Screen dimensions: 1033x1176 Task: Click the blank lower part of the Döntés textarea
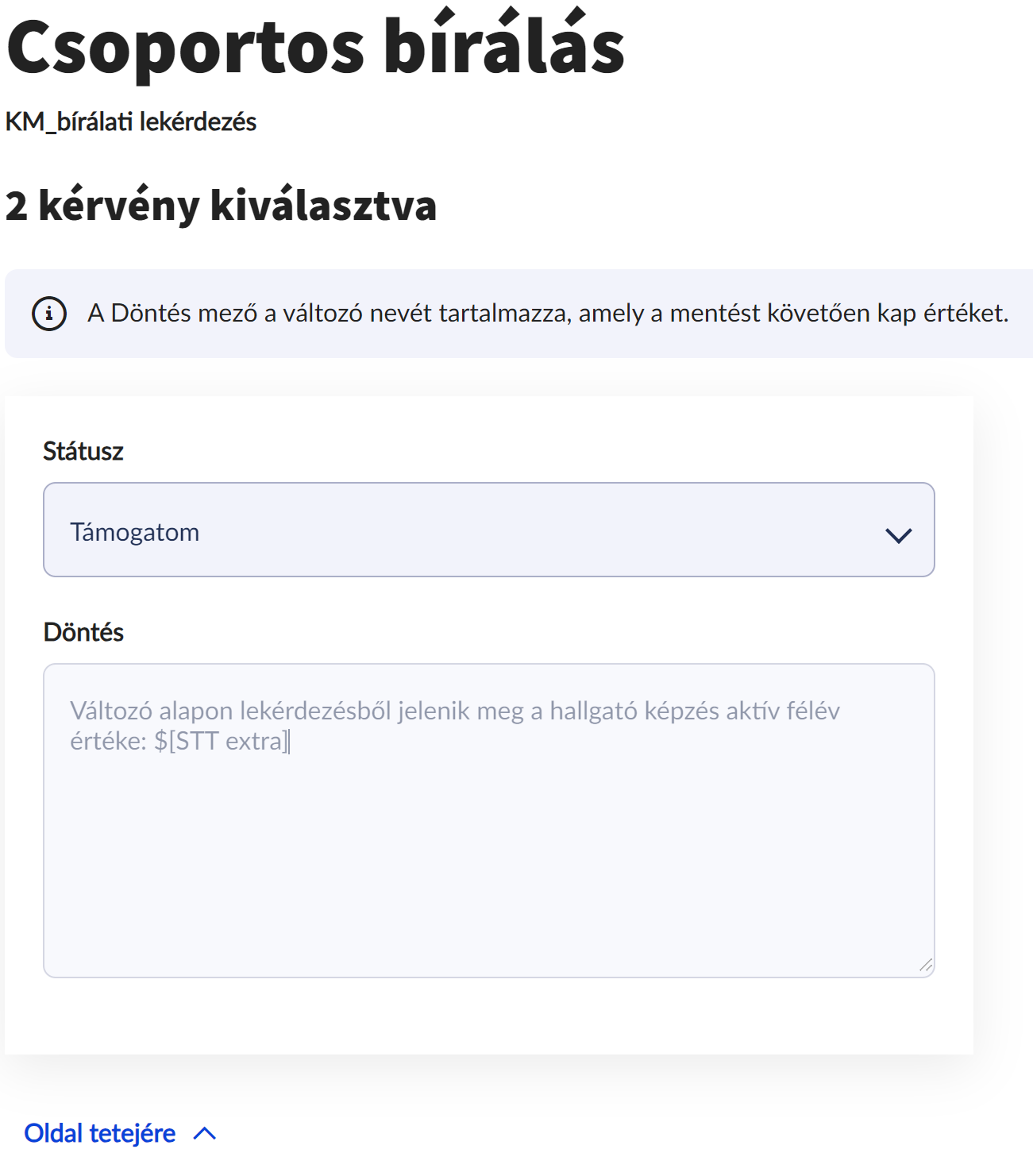click(x=488, y=889)
